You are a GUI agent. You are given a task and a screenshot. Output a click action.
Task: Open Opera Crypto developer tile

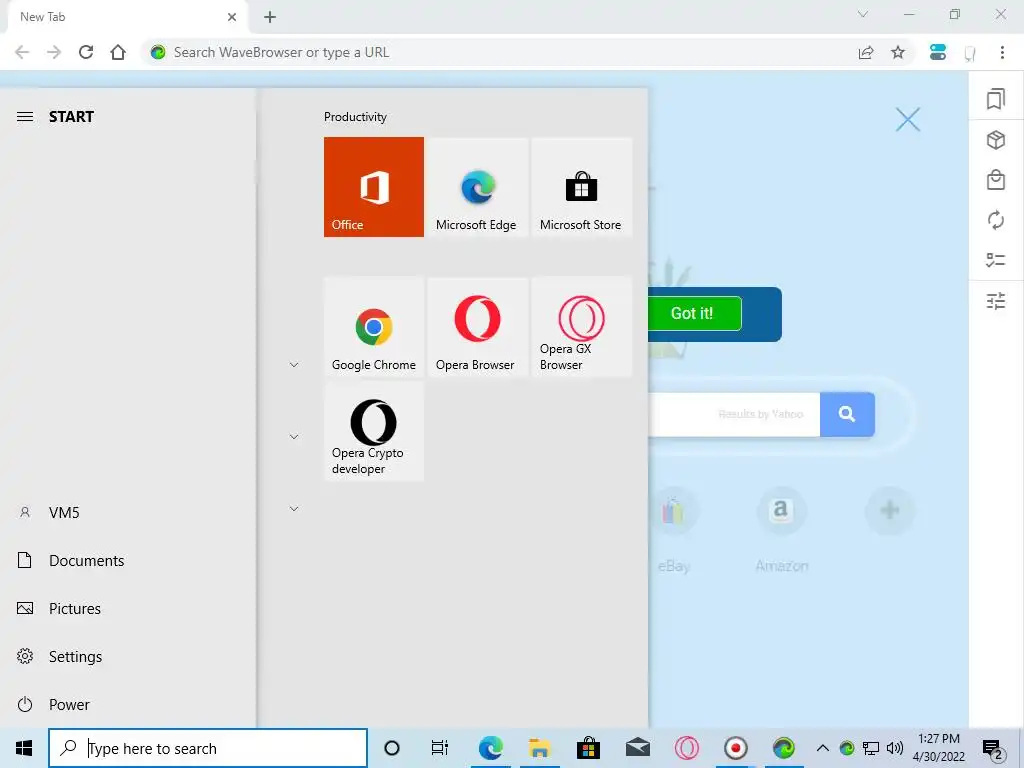pyautogui.click(x=374, y=432)
